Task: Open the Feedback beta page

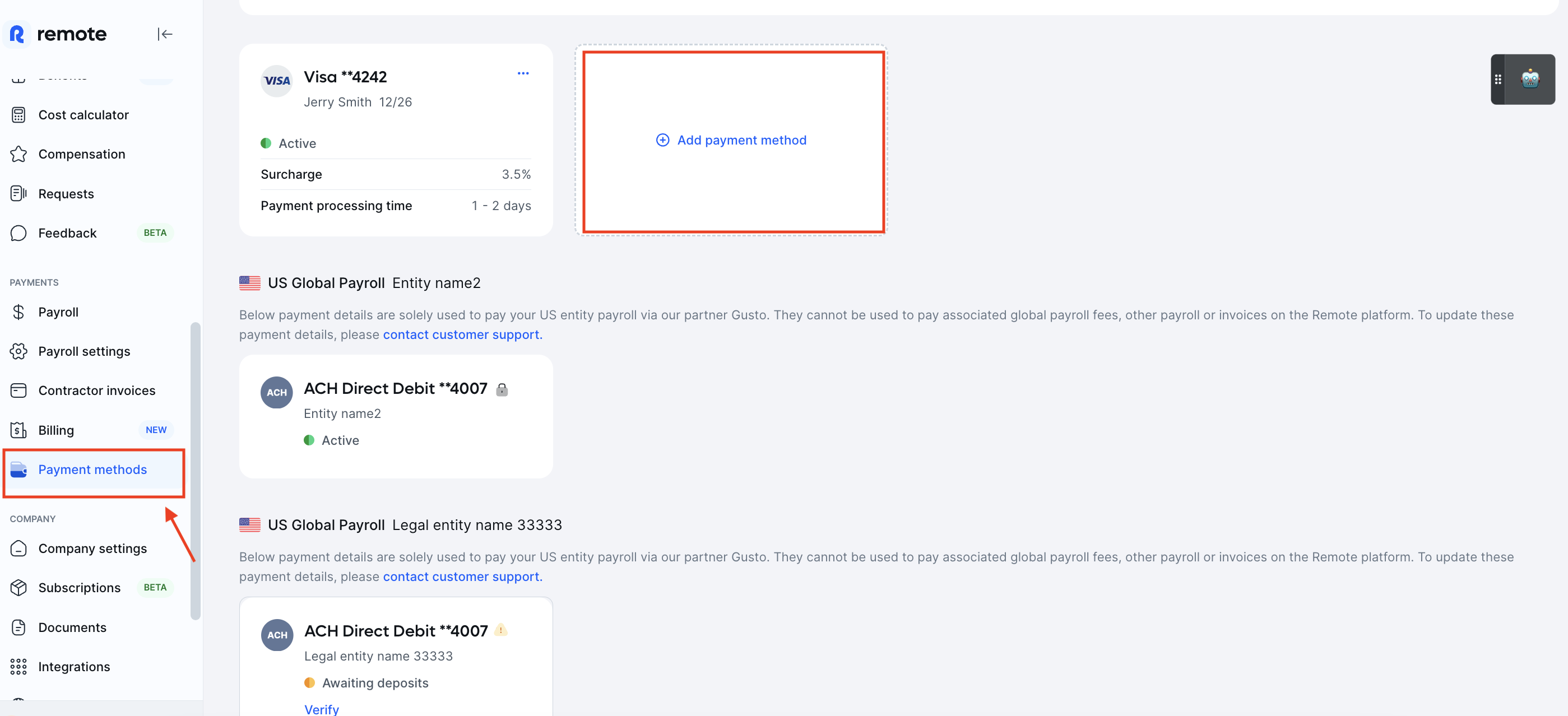Action: point(67,233)
